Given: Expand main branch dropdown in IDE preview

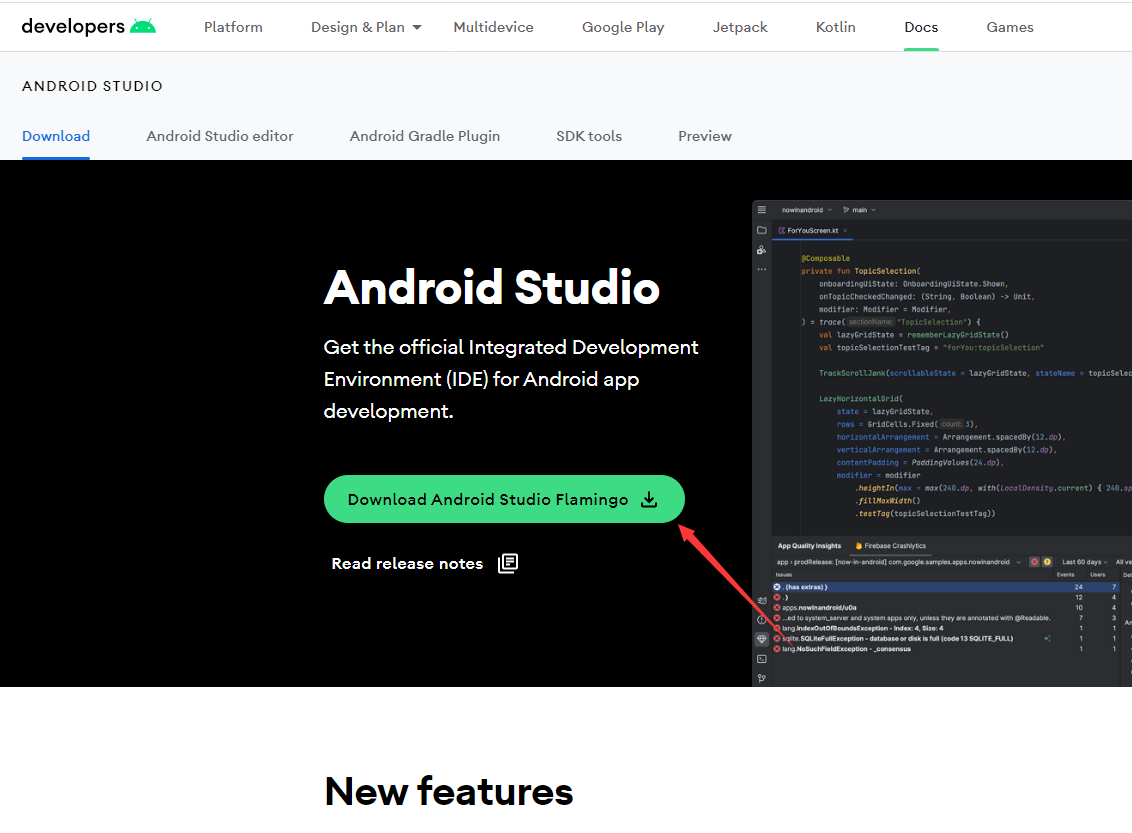Looking at the screenshot, I should tap(859, 210).
